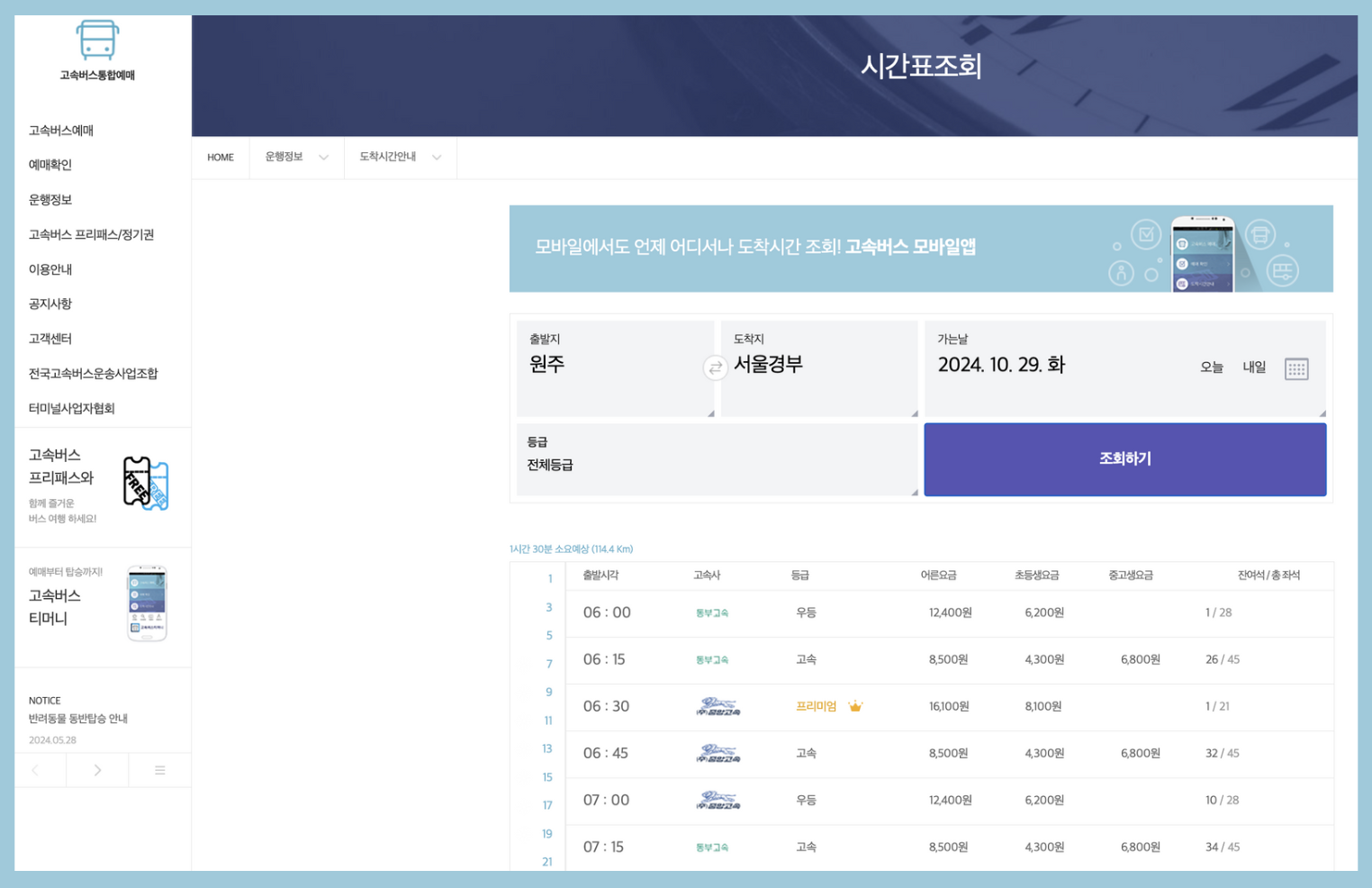Image resolution: width=1372 pixels, height=888 pixels.
Task: Click 동부고속 logo in 07:15 row
Action: click(x=712, y=847)
